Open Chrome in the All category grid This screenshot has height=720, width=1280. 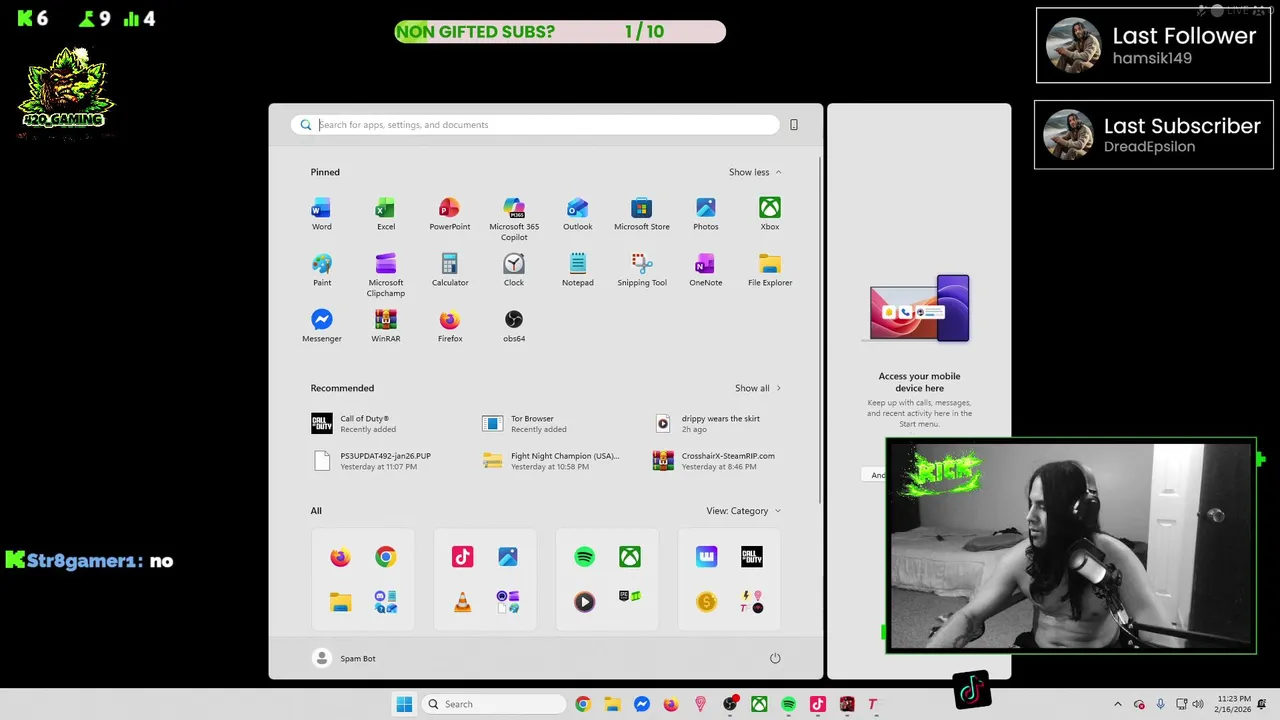coord(385,557)
